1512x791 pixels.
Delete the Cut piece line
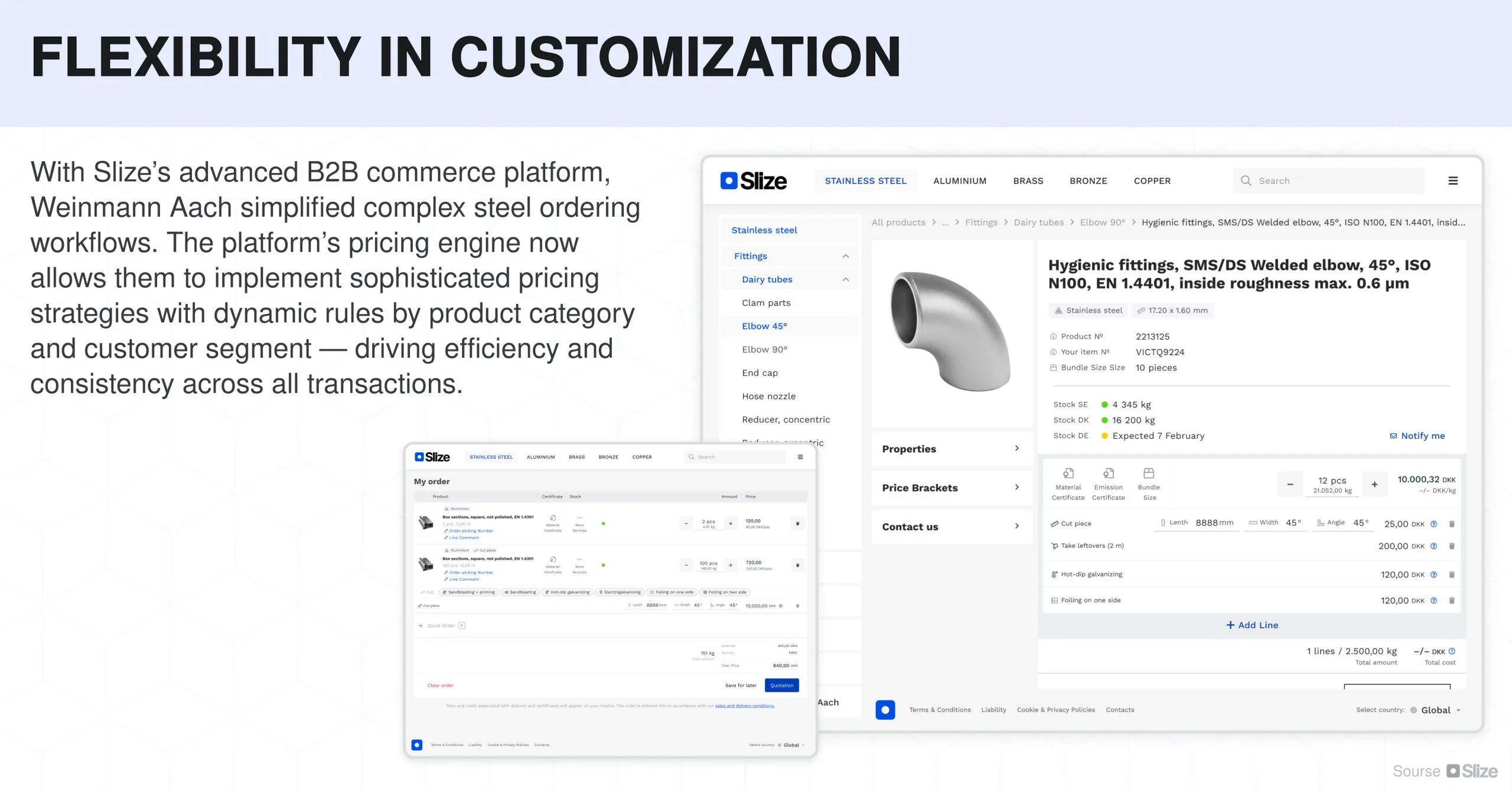pos(1452,524)
